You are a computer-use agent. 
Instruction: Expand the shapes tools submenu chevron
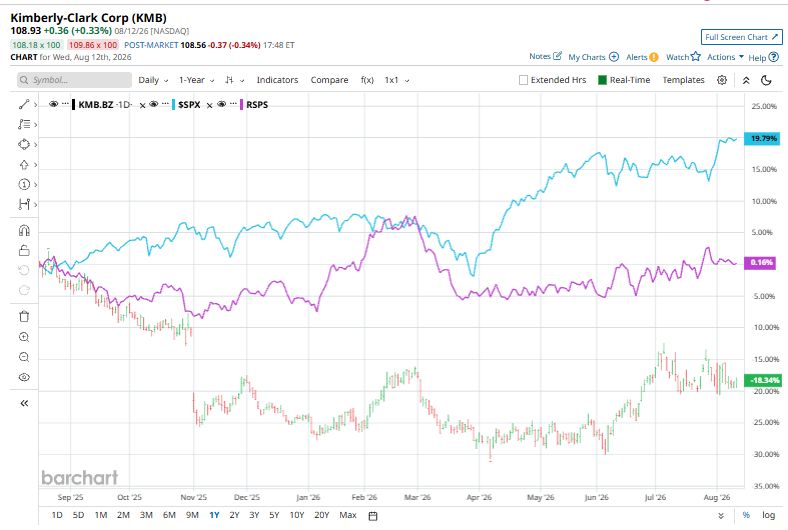35,145
